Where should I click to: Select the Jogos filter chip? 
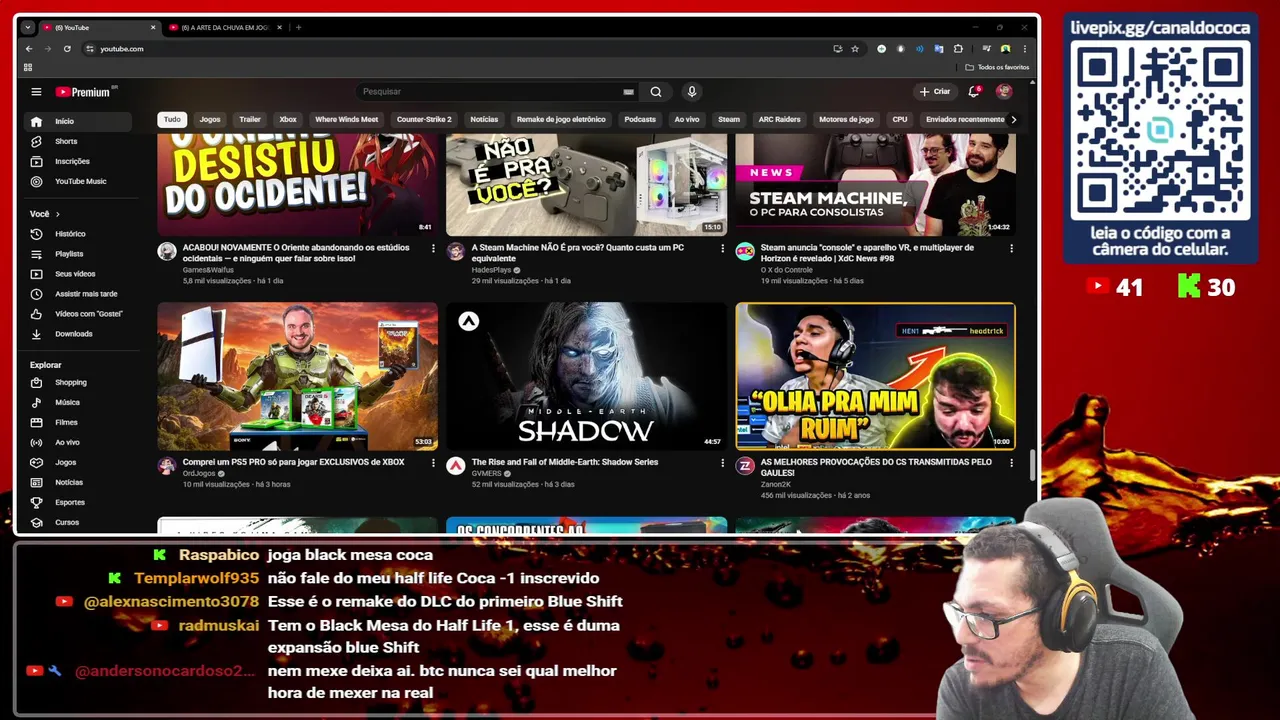tap(210, 119)
